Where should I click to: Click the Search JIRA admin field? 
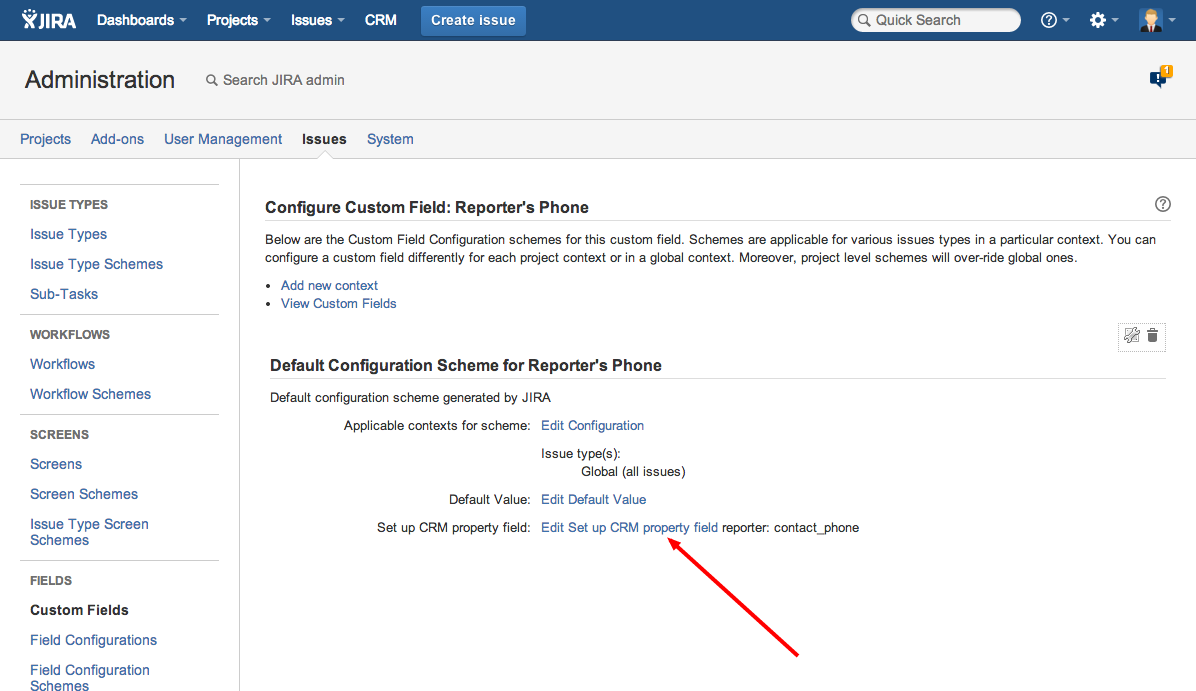click(284, 80)
